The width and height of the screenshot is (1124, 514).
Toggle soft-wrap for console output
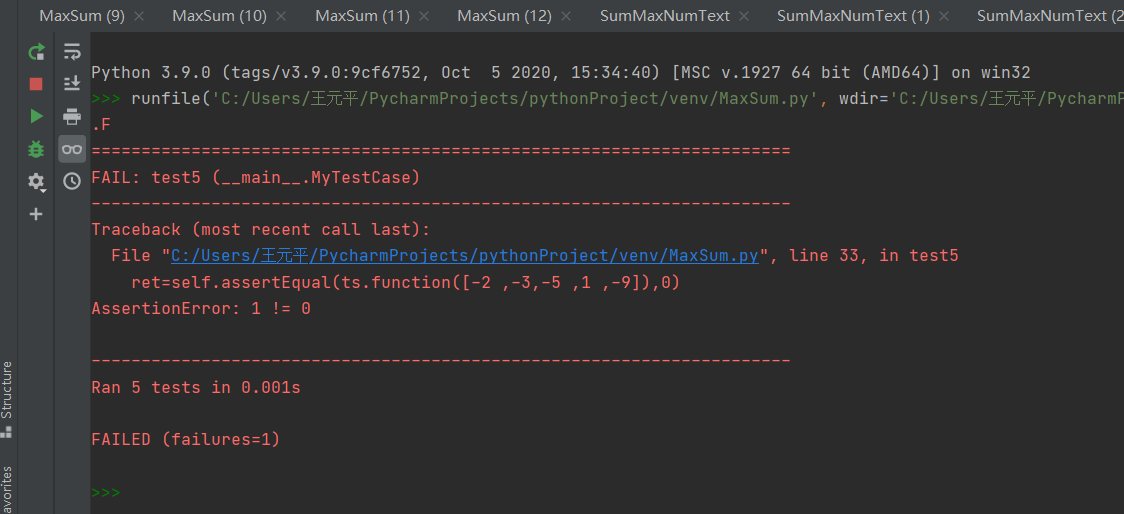72,52
